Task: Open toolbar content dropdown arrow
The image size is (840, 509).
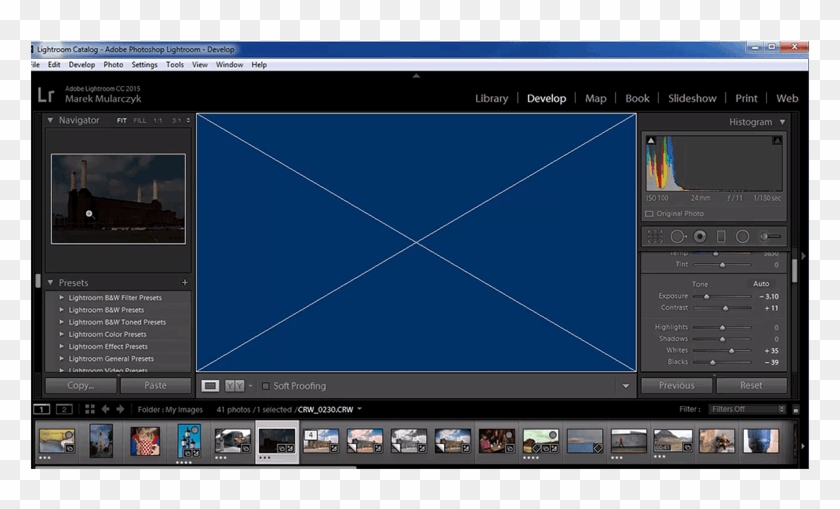Action: [x=625, y=386]
